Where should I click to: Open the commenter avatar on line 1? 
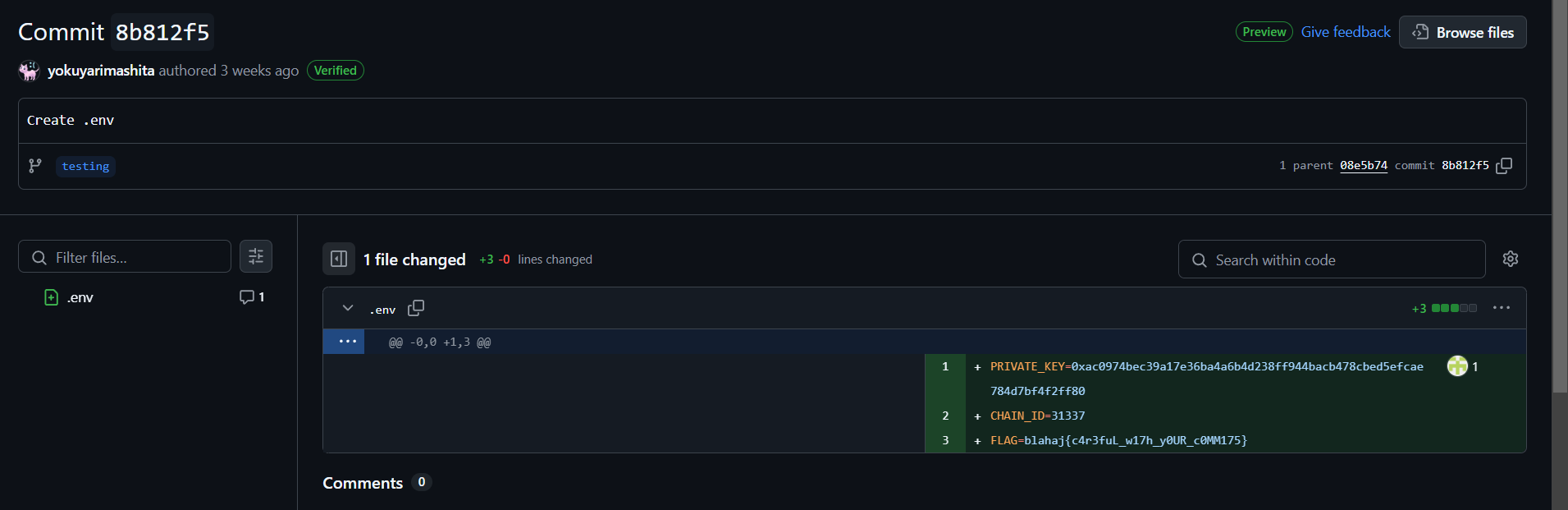pos(1457,366)
